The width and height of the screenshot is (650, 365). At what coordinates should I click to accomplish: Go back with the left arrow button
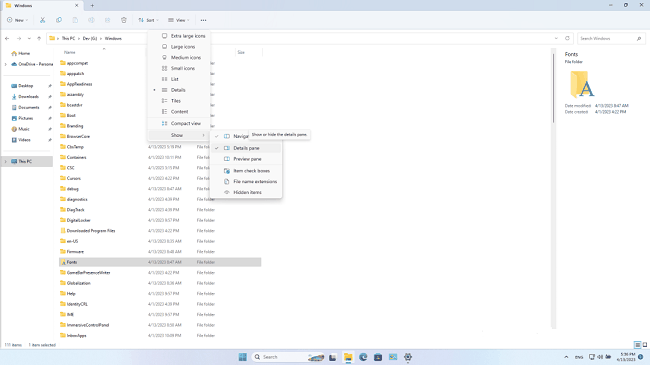pyautogui.click(x=7, y=38)
